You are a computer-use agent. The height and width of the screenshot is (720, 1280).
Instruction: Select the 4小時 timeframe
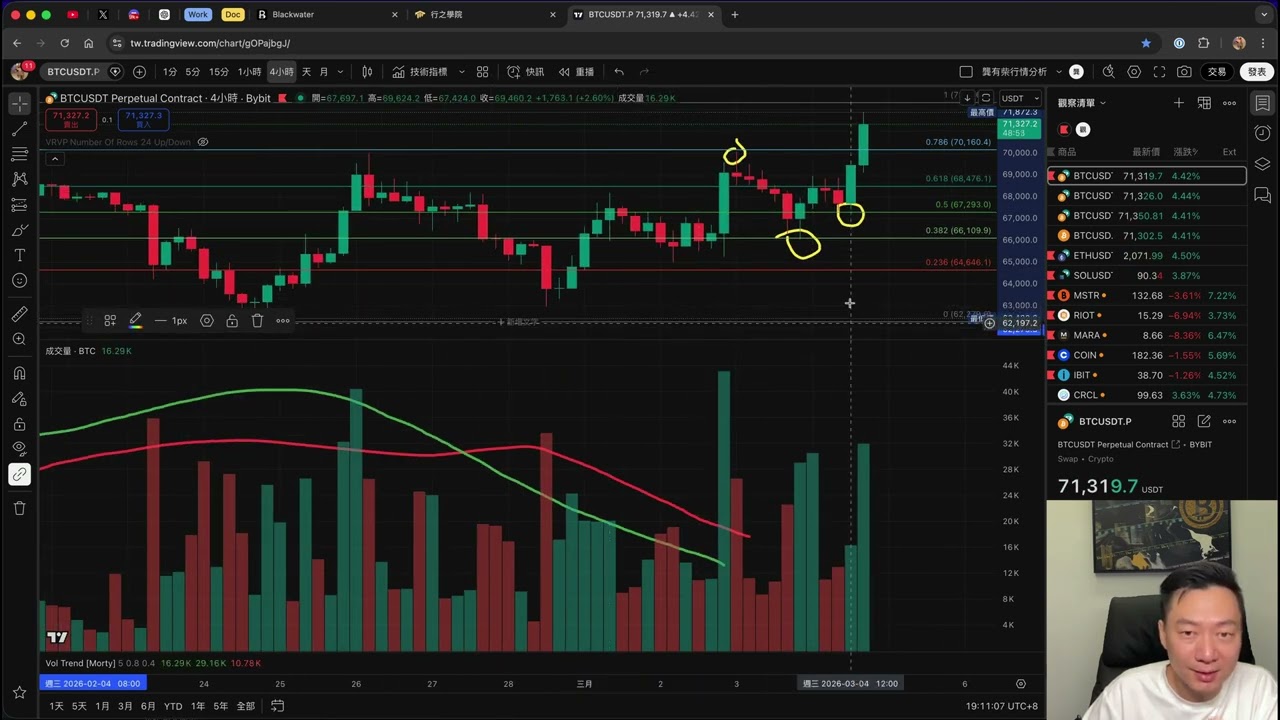[281, 72]
